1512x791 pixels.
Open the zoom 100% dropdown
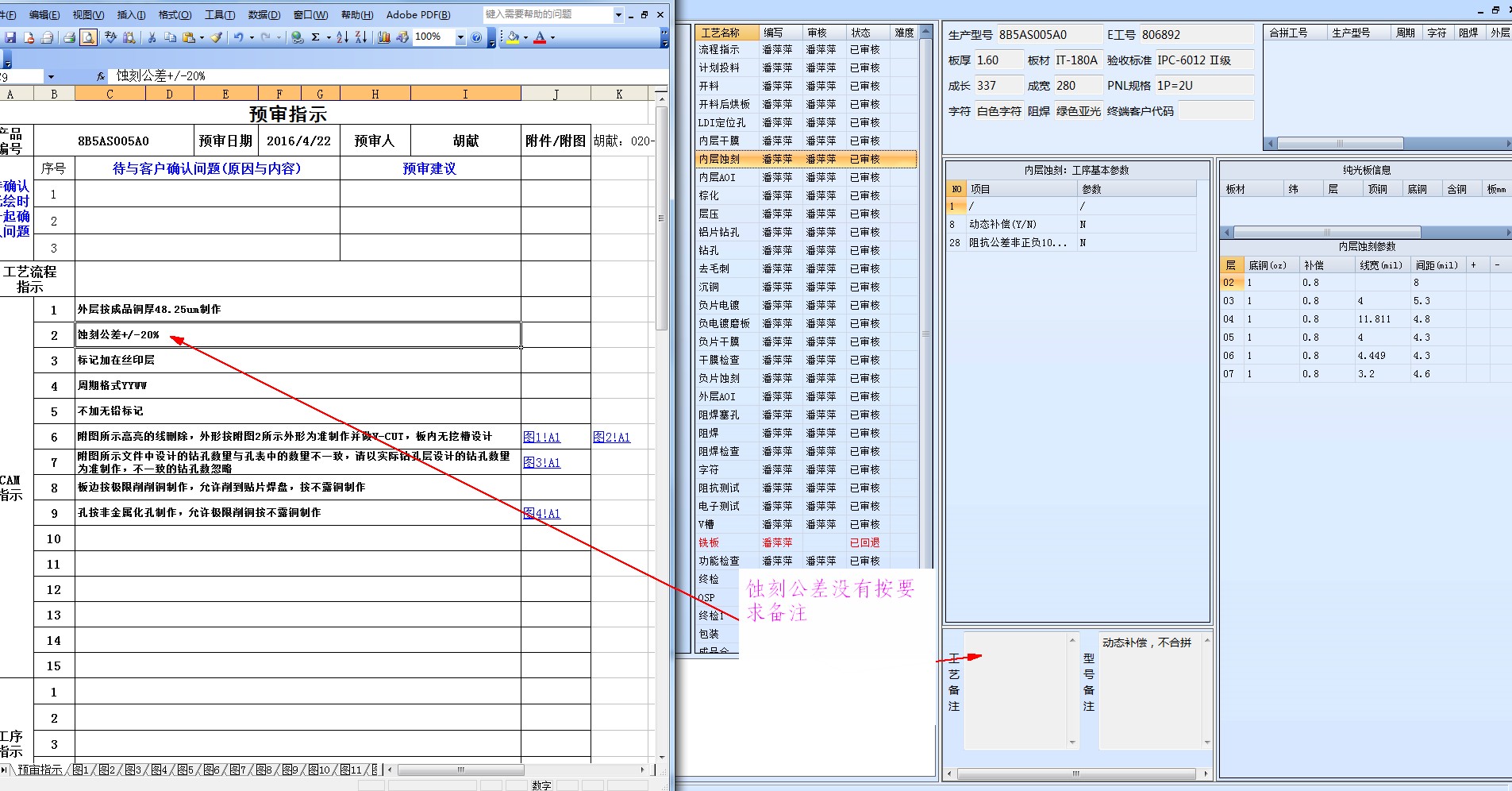pyautogui.click(x=460, y=37)
